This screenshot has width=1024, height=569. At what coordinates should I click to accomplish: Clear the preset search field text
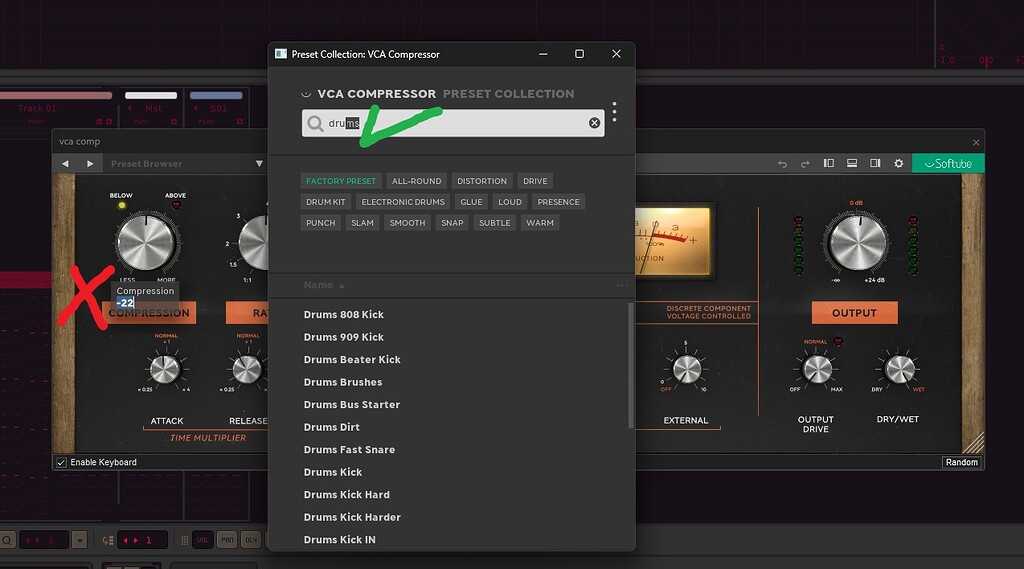(594, 123)
